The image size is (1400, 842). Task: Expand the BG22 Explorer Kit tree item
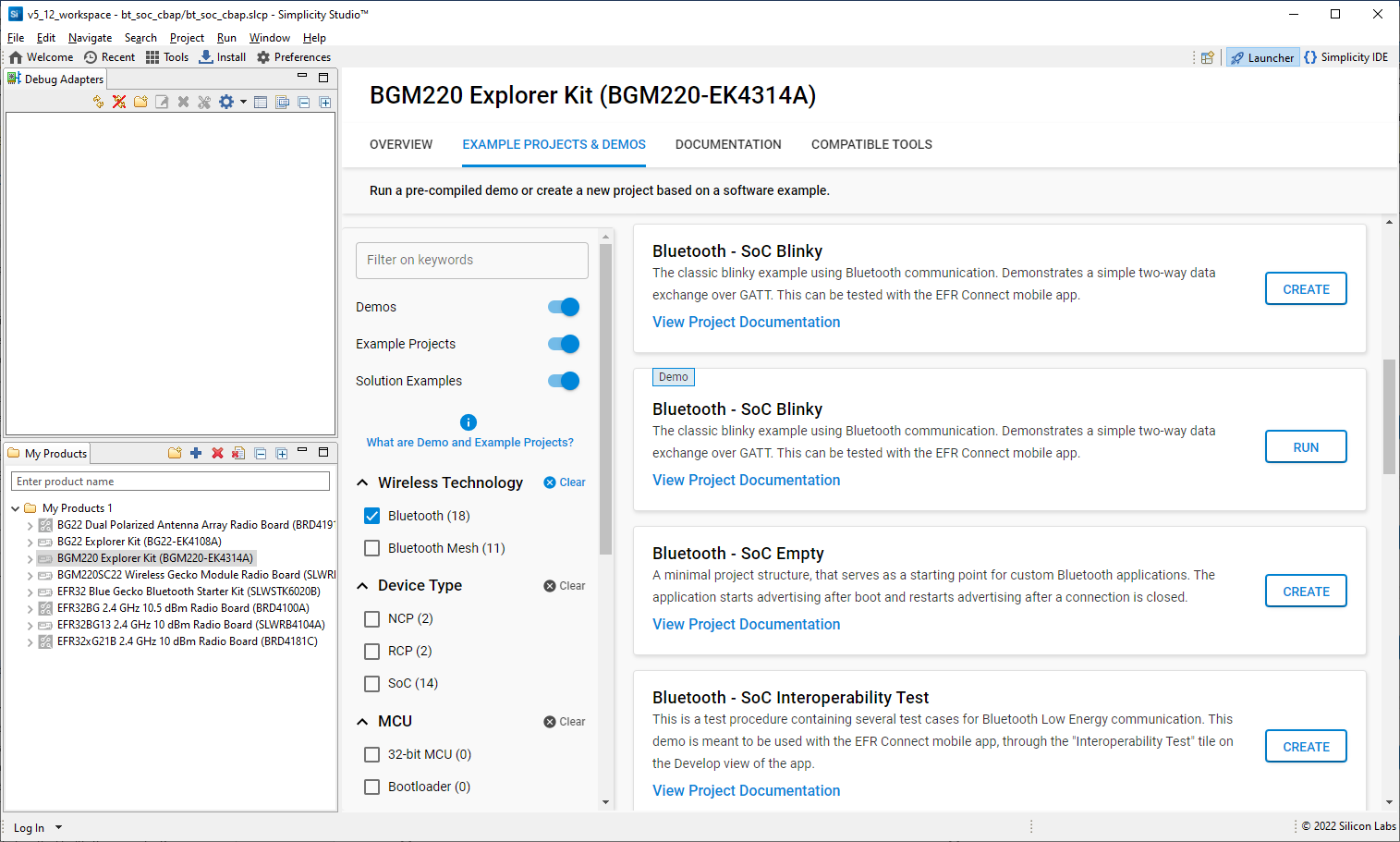pos(28,541)
